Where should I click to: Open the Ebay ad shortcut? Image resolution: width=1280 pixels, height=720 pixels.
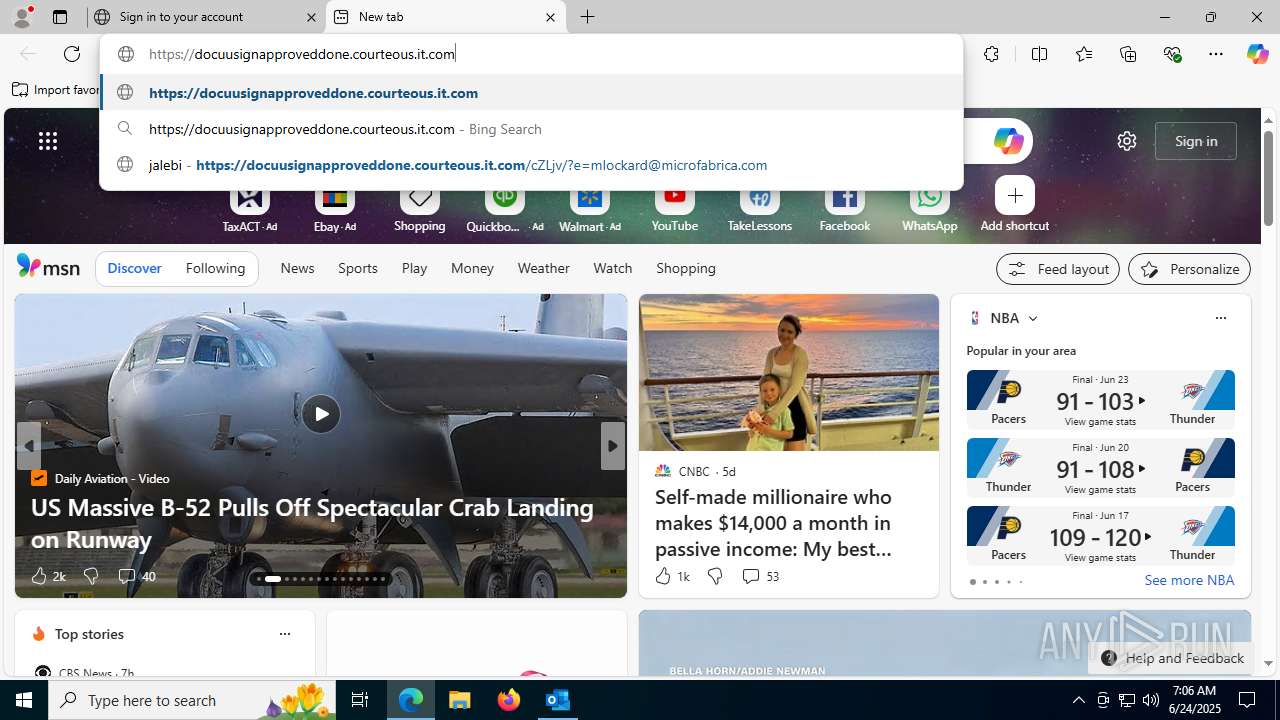(335, 208)
